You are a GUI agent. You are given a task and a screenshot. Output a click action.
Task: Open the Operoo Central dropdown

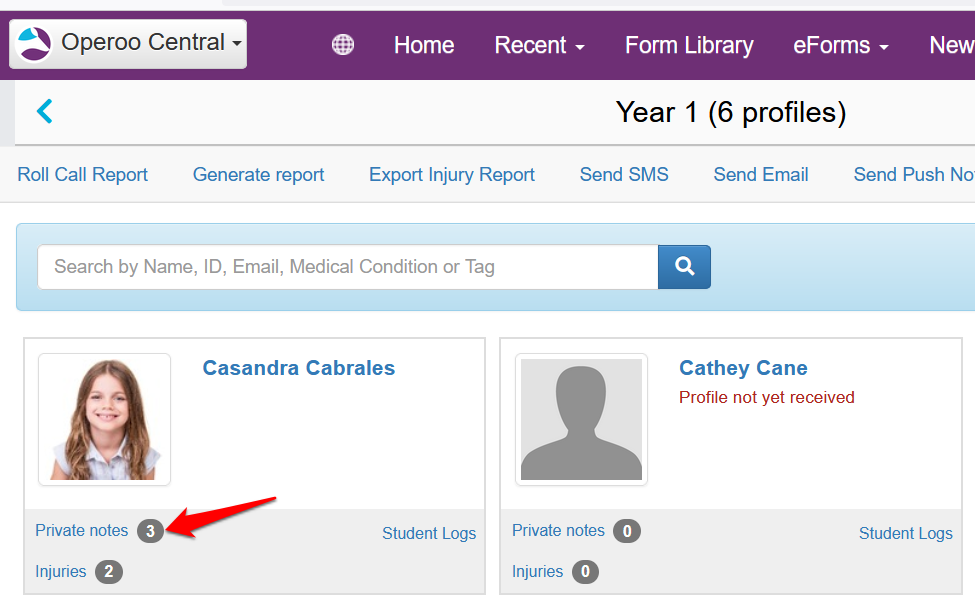click(x=128, y=44)
